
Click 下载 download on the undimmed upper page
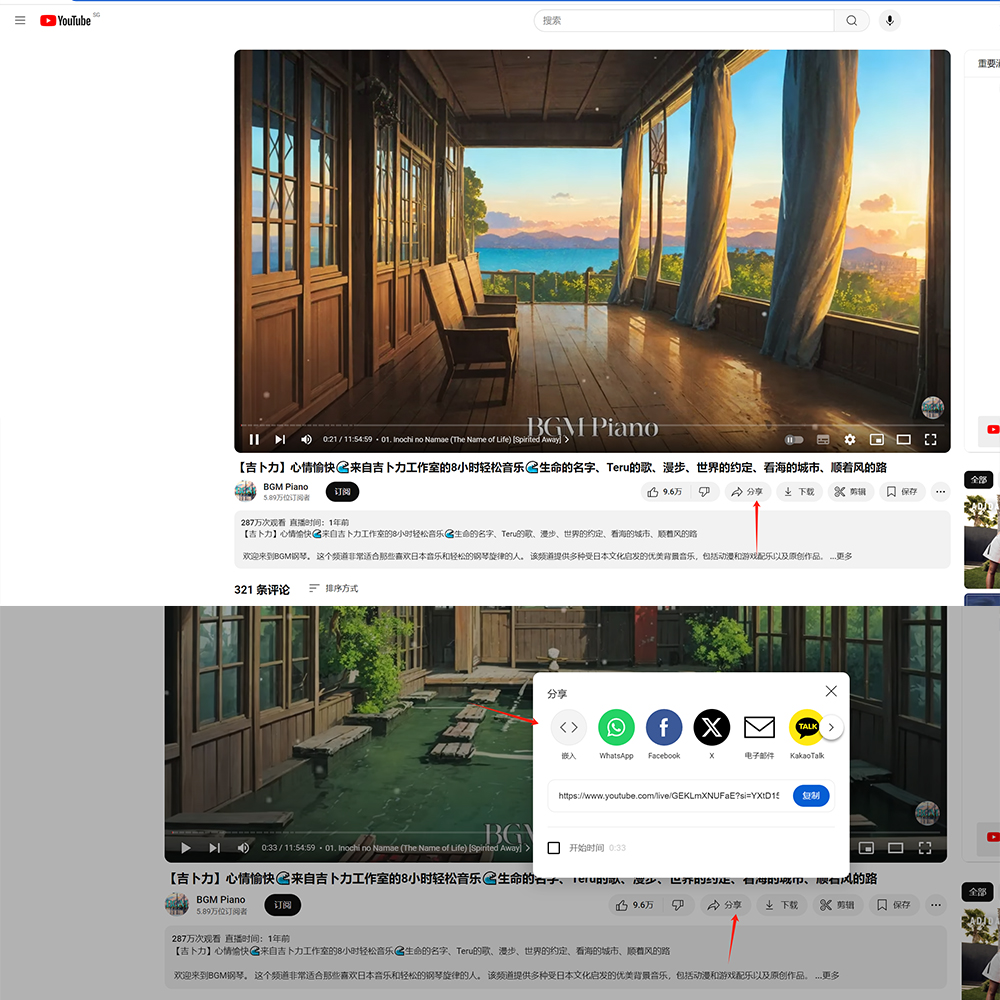(799, 492)
